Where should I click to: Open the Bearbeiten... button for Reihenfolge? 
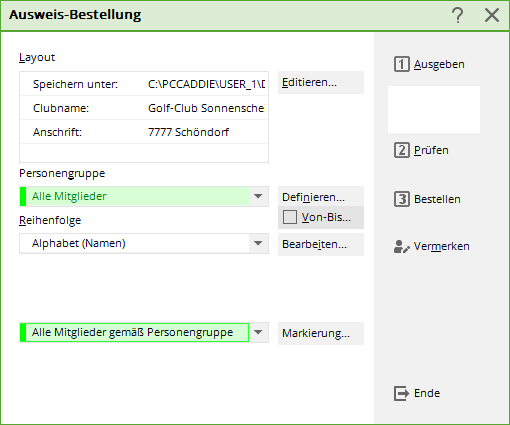321,244
